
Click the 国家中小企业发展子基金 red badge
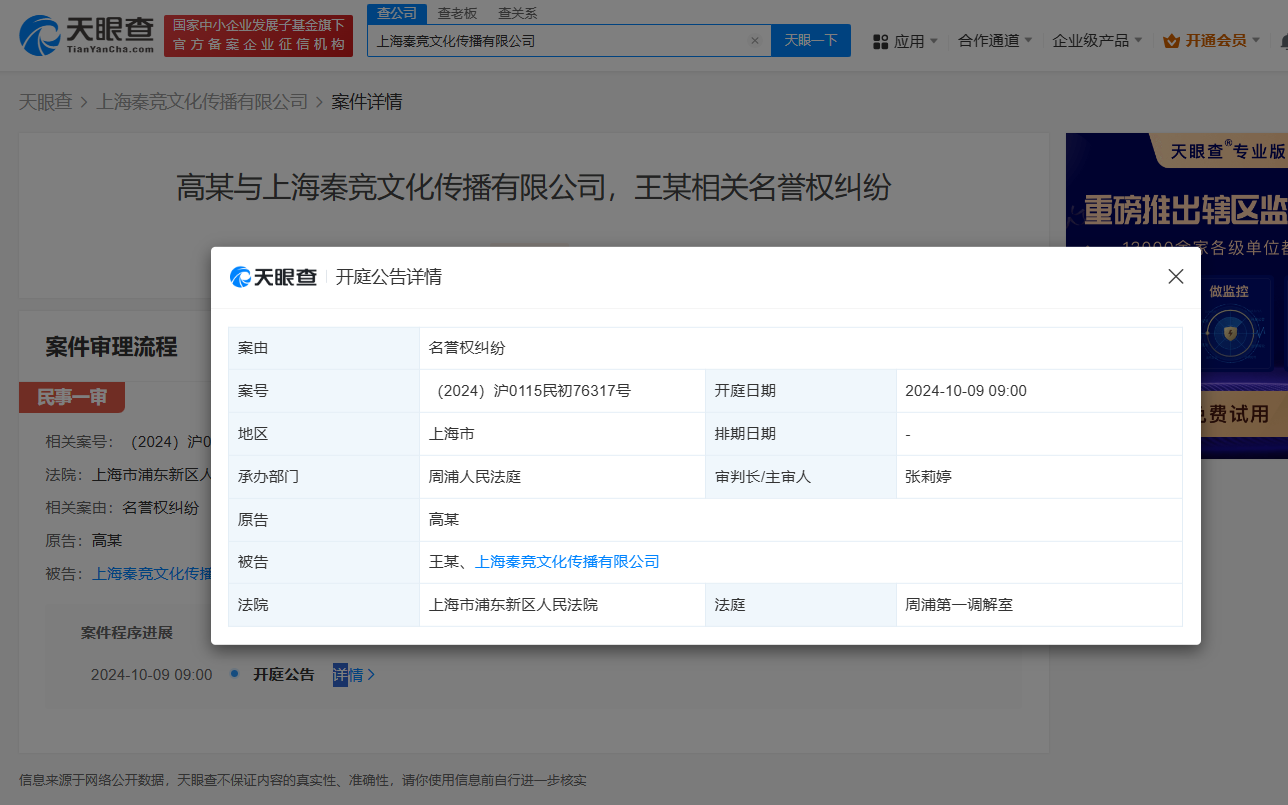point(258,33)
